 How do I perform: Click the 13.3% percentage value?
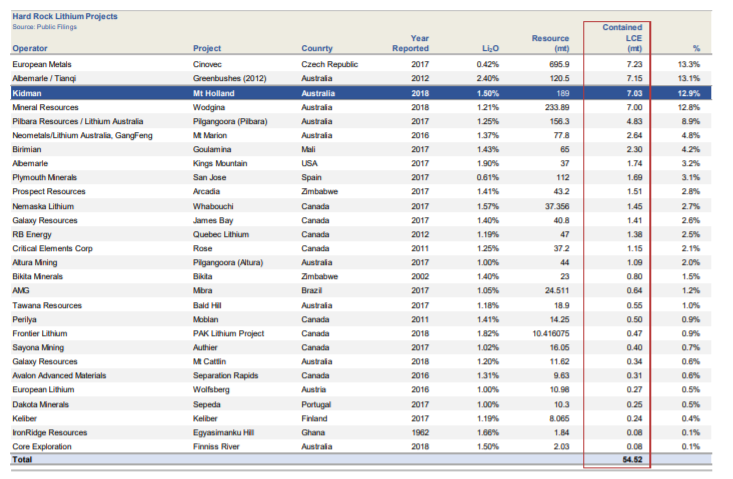(x=689, y=64)
